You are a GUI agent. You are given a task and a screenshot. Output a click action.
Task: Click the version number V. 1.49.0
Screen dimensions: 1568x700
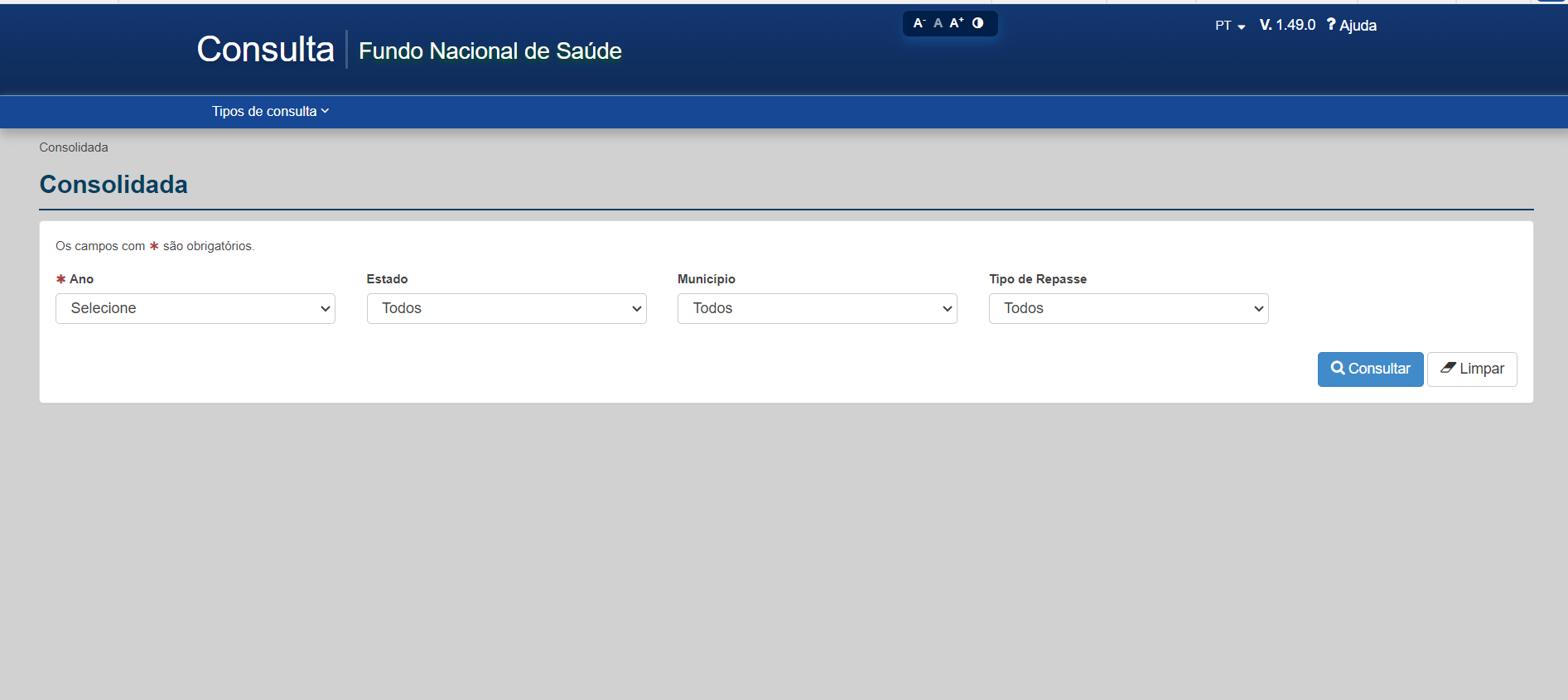pyautogui.click(x=1287, y=26)
